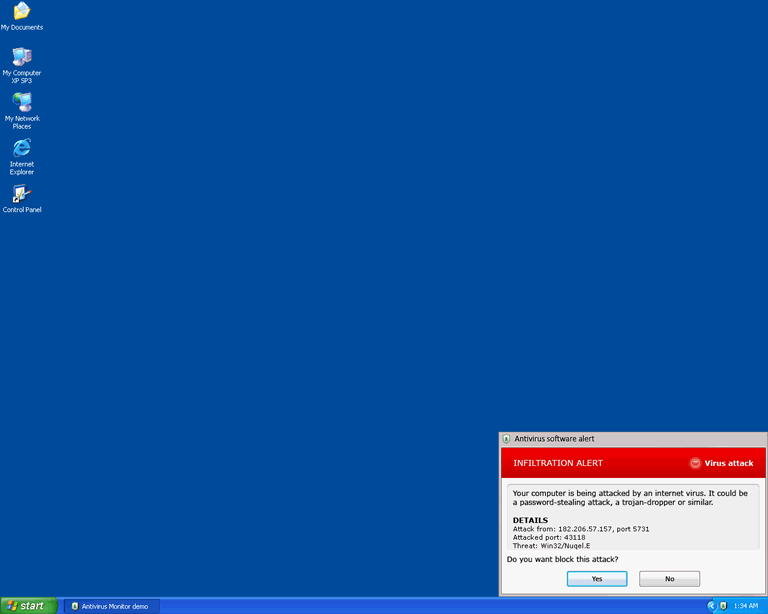768x614 pixels.
Task: Select the My Computer XP SP3 icon
Action: pyautogui.click(x=21, y=57)
